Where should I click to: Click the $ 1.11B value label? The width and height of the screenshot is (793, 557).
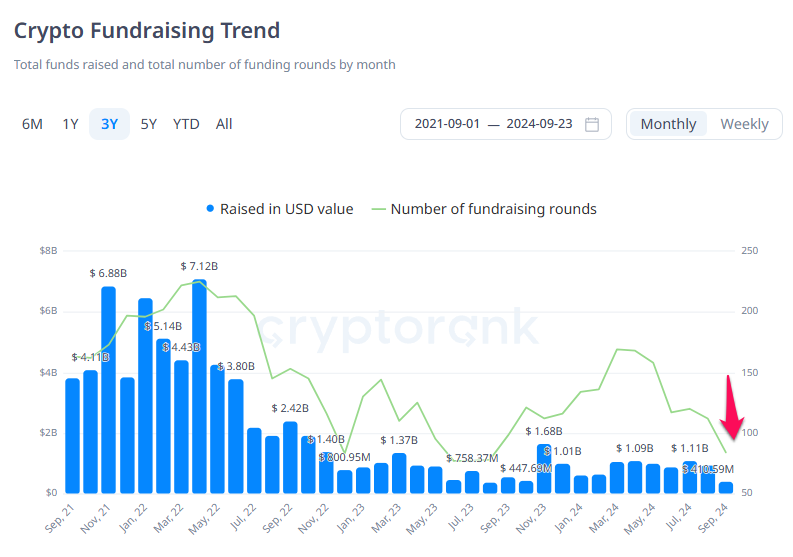(x=690, y=448)
